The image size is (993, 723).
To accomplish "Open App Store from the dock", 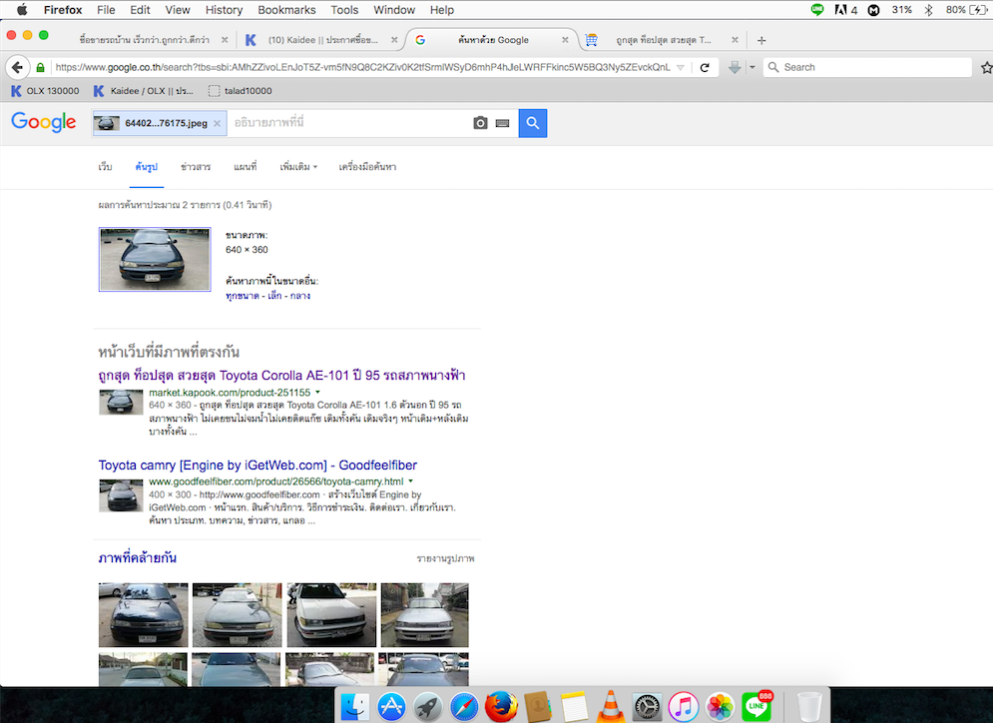I will click(x=391, y=707).
